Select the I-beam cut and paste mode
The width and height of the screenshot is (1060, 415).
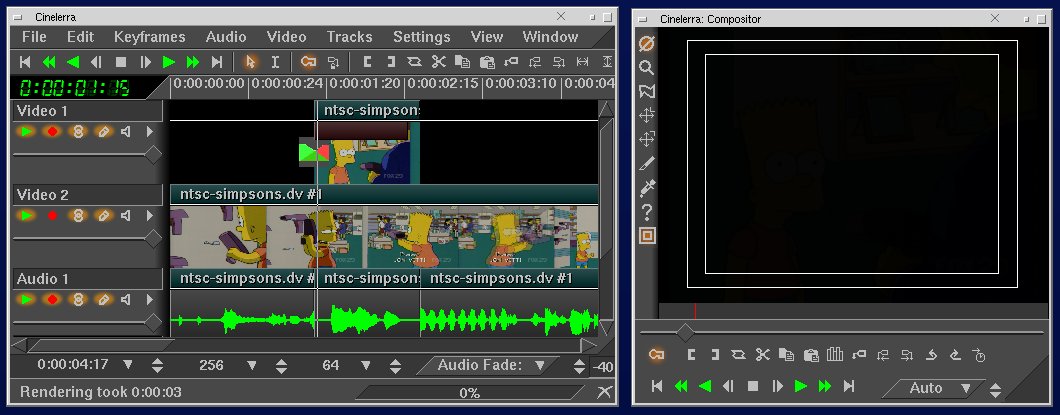point(275,62)
